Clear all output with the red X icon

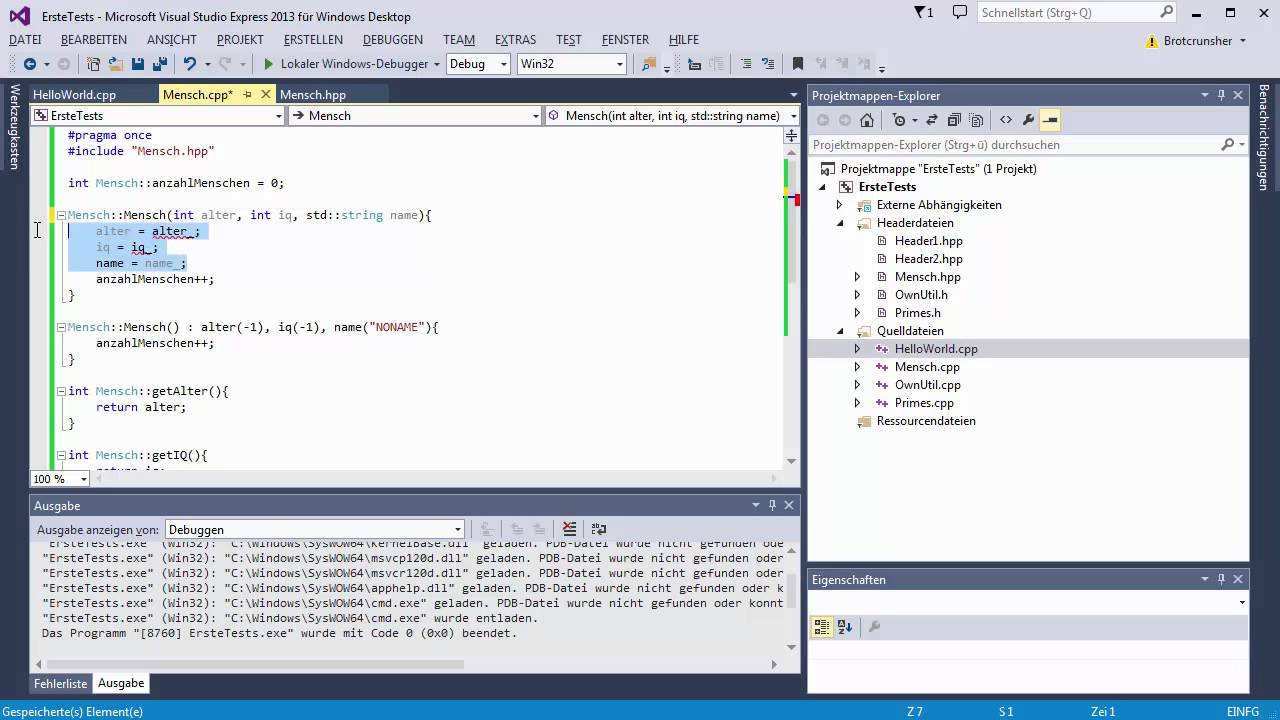click(569, 529)
